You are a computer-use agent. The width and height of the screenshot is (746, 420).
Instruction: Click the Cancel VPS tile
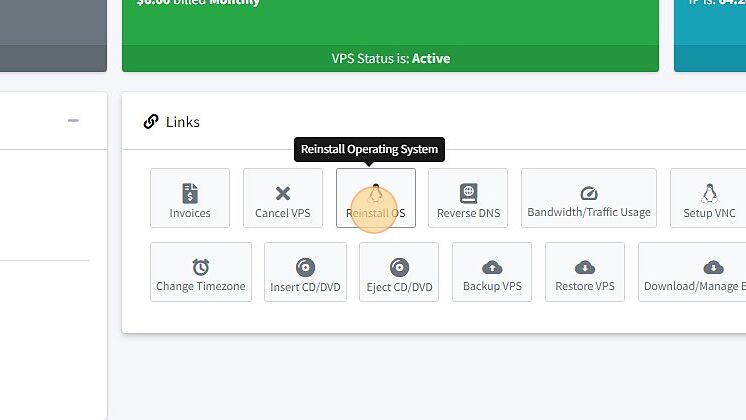point(283,198)
